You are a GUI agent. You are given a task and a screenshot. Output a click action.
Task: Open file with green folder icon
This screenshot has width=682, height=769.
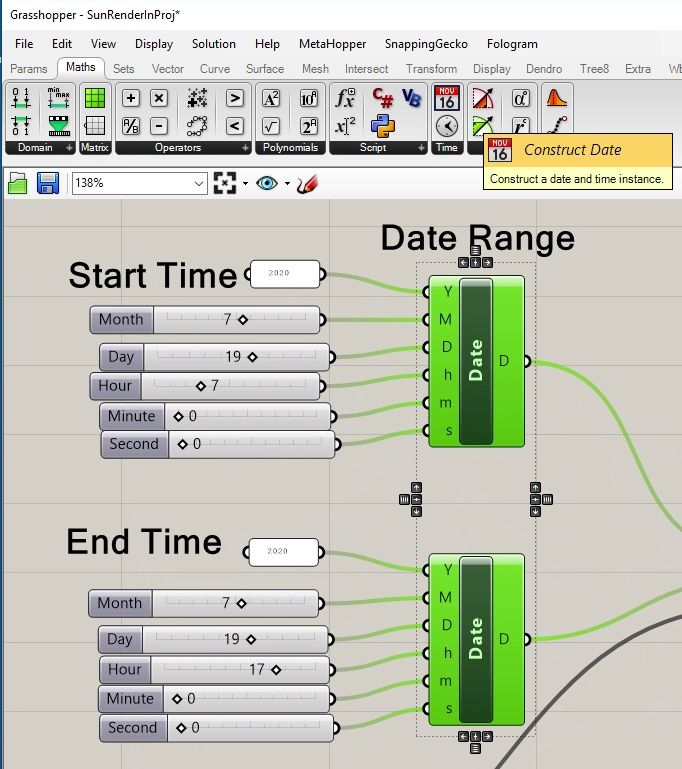click(x=18, y=183)
